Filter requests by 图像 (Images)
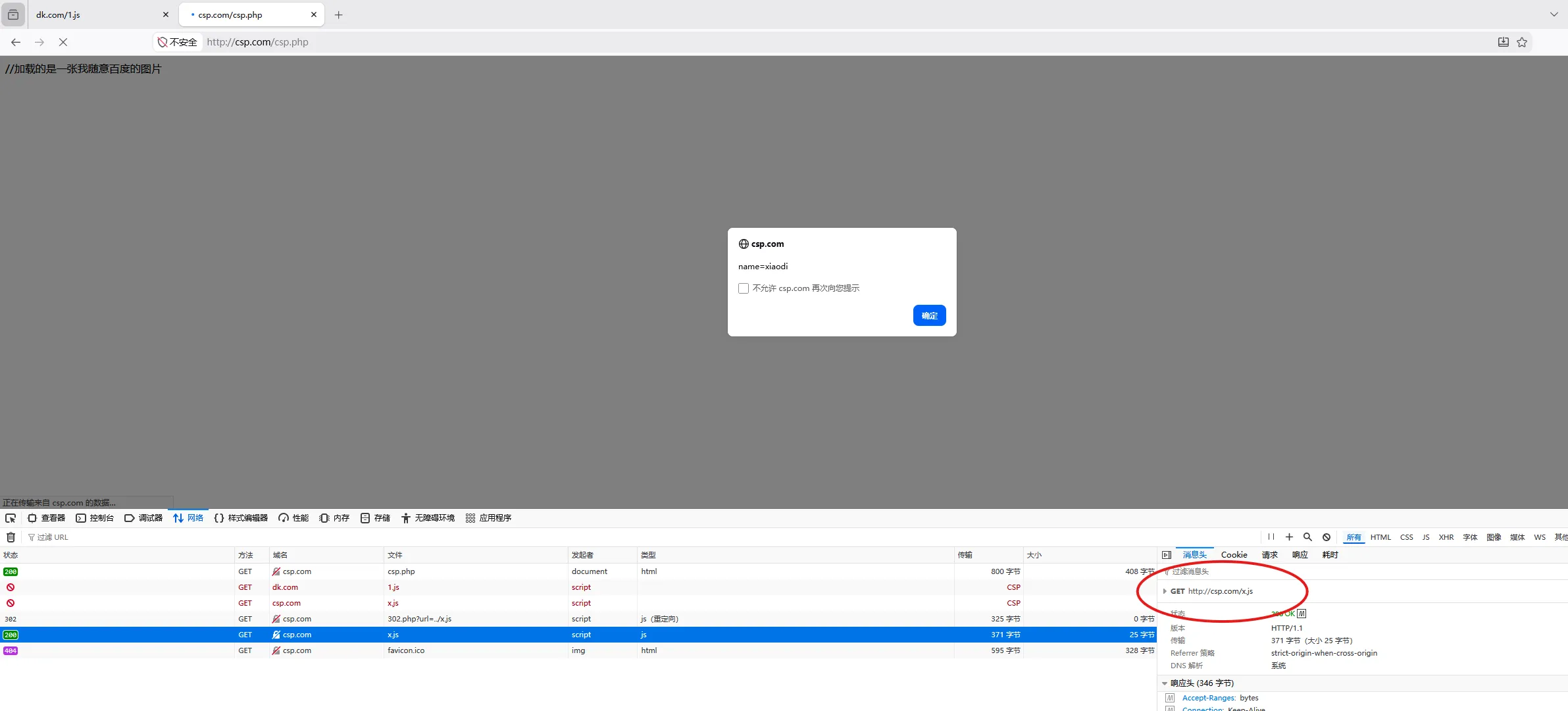 coord(1494,537)
